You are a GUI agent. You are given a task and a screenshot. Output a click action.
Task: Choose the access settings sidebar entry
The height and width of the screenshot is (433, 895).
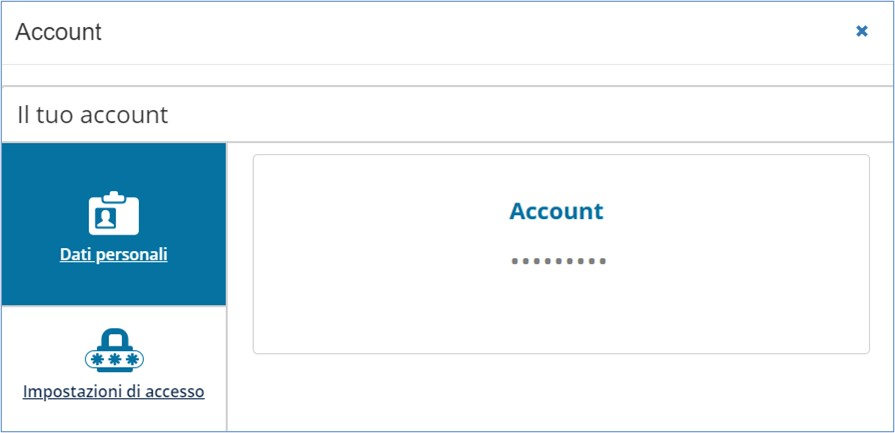(x=114, y=369)
